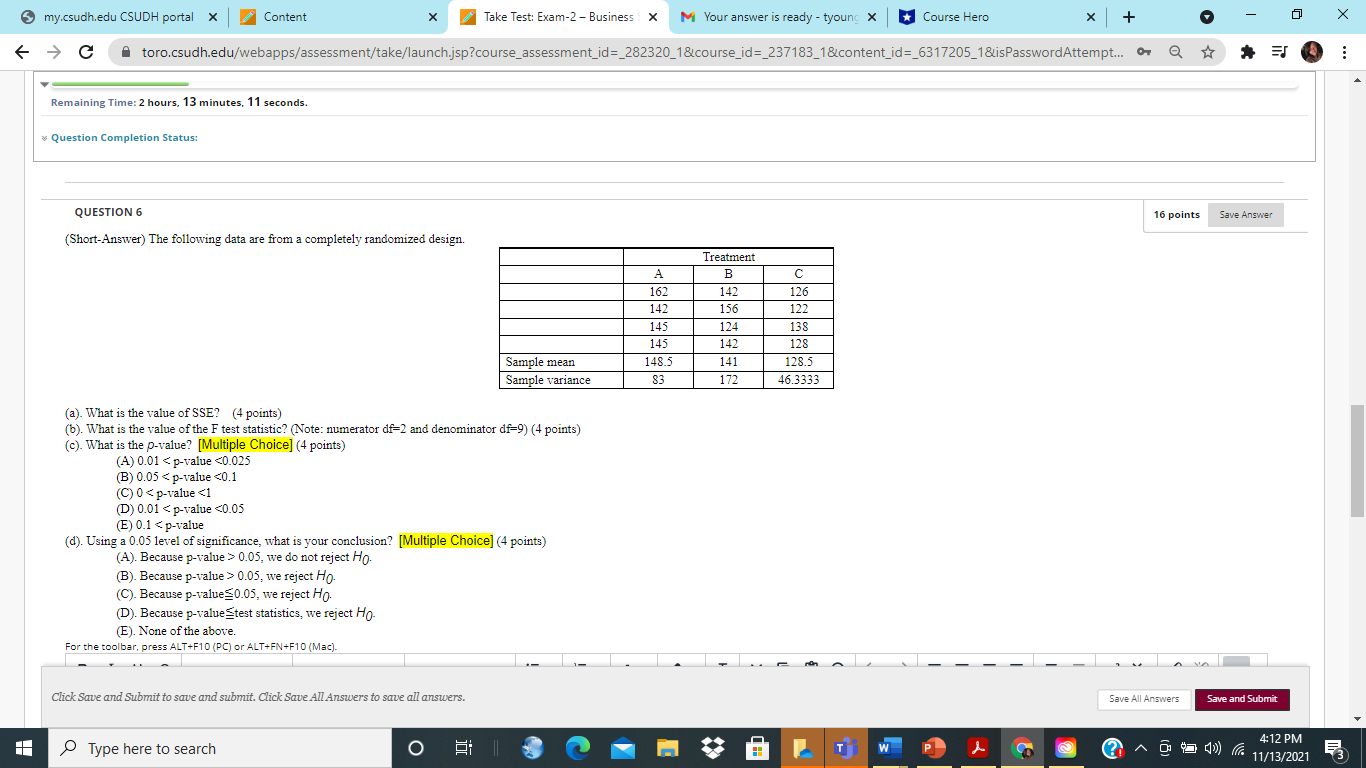Open a new browser tab
The width and height of the screenshot is (1366, 768).
(x=1129, y=17)
